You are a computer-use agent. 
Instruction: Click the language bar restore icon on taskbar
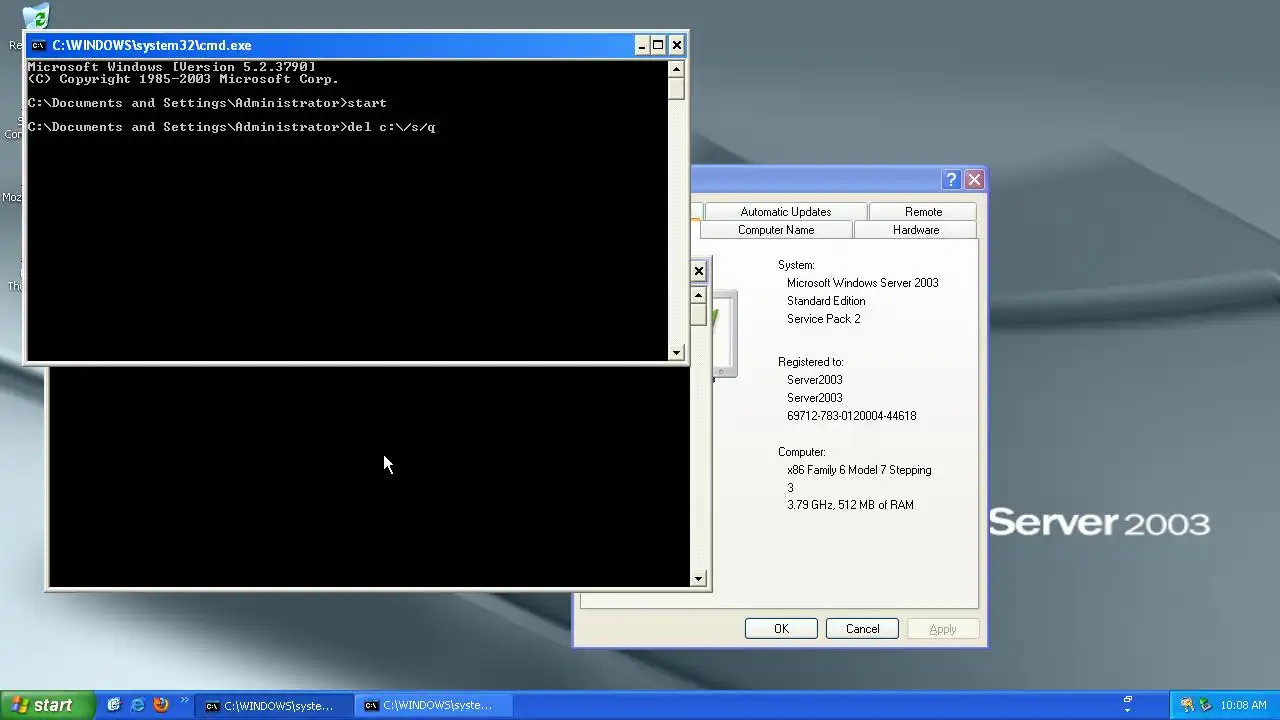pyautogui.click(x=1127, y=701)
